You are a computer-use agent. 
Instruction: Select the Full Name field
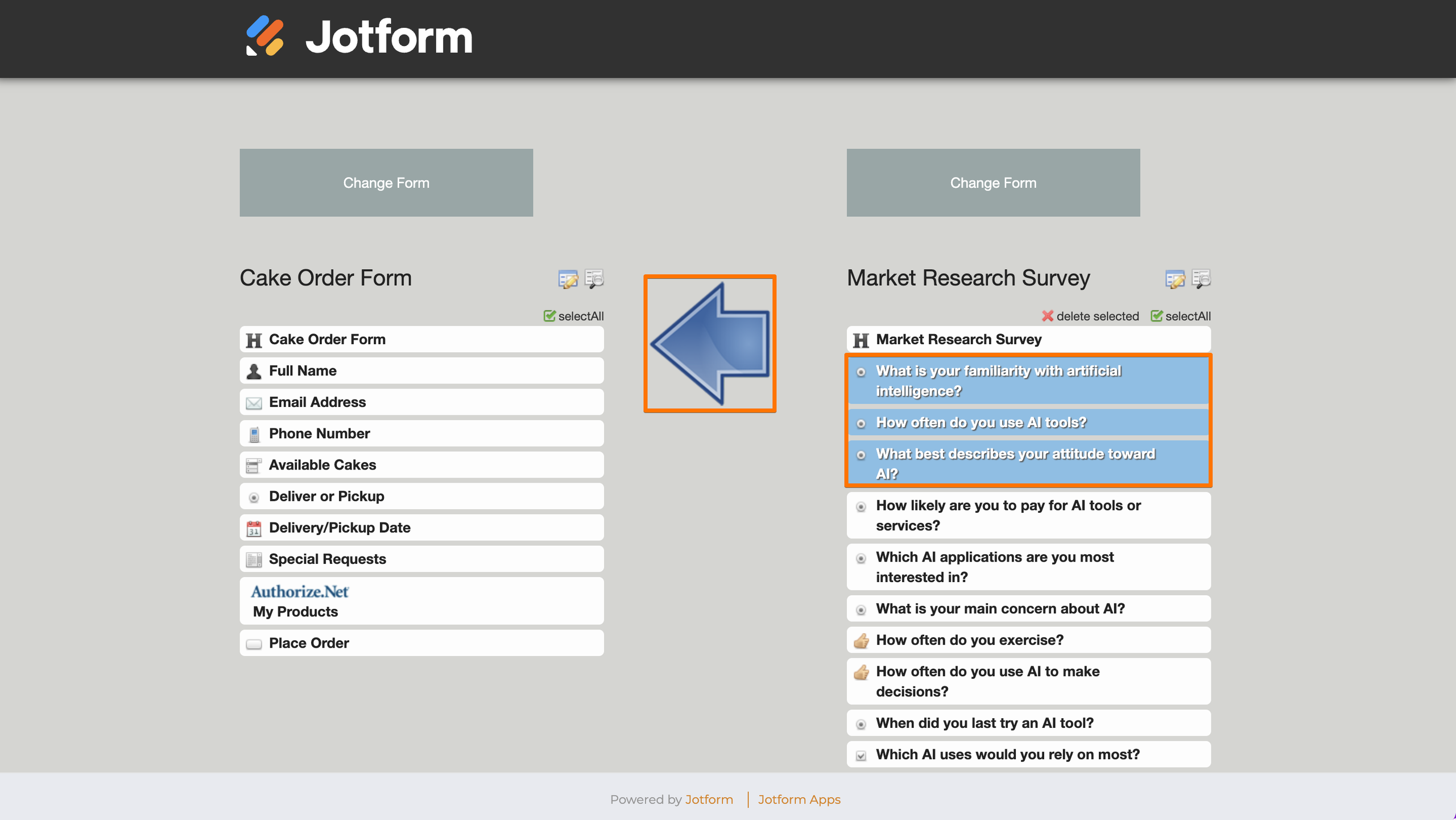pos(421,370)
